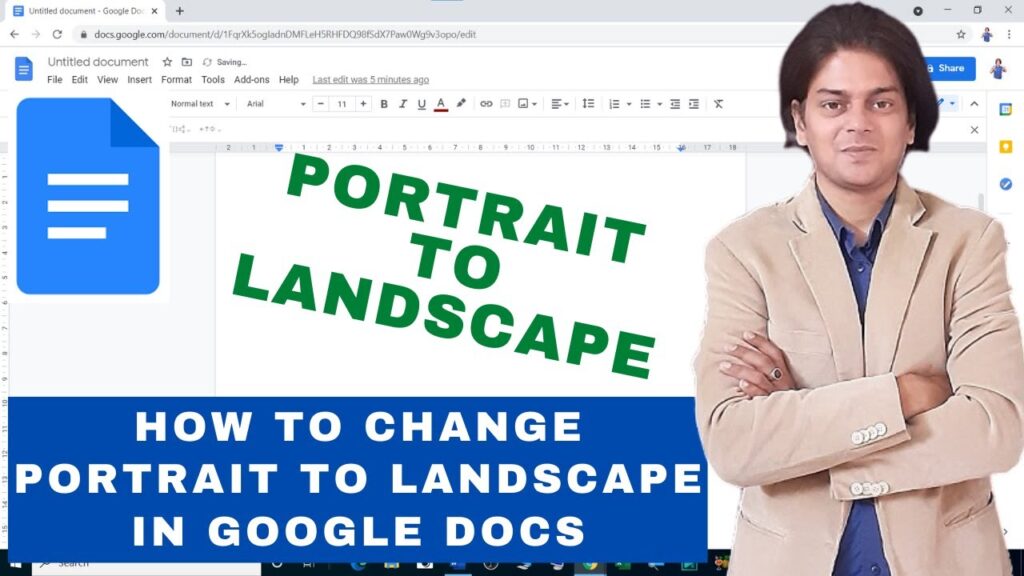Reload the page in Chrome

[57, 35]
